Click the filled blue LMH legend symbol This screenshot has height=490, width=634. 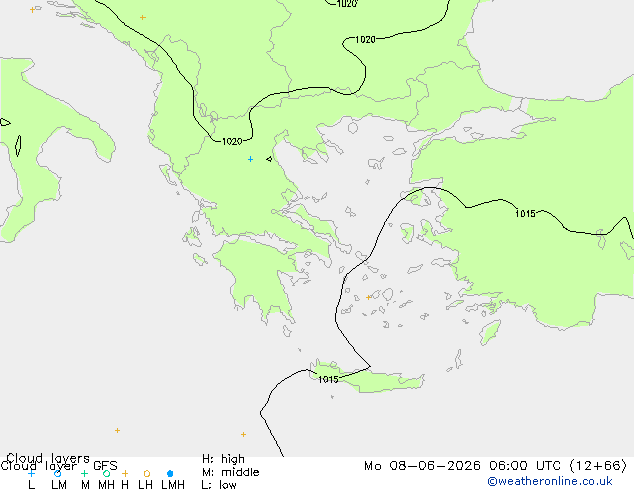[x=170, y=473]
